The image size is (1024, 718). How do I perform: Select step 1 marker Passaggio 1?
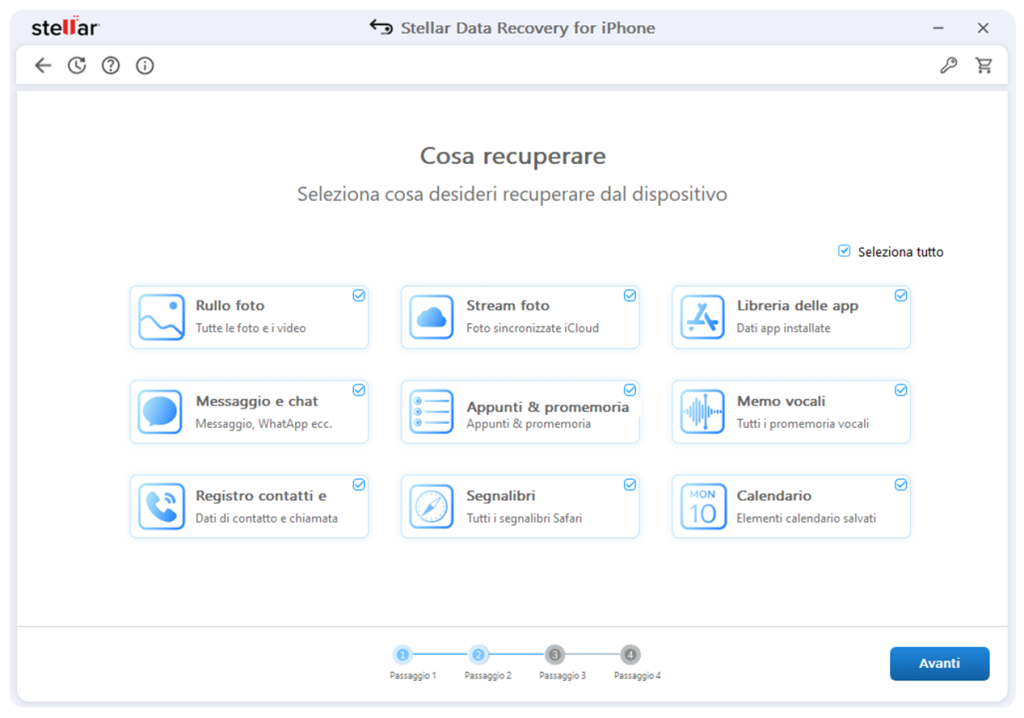[x=403, y=655]
